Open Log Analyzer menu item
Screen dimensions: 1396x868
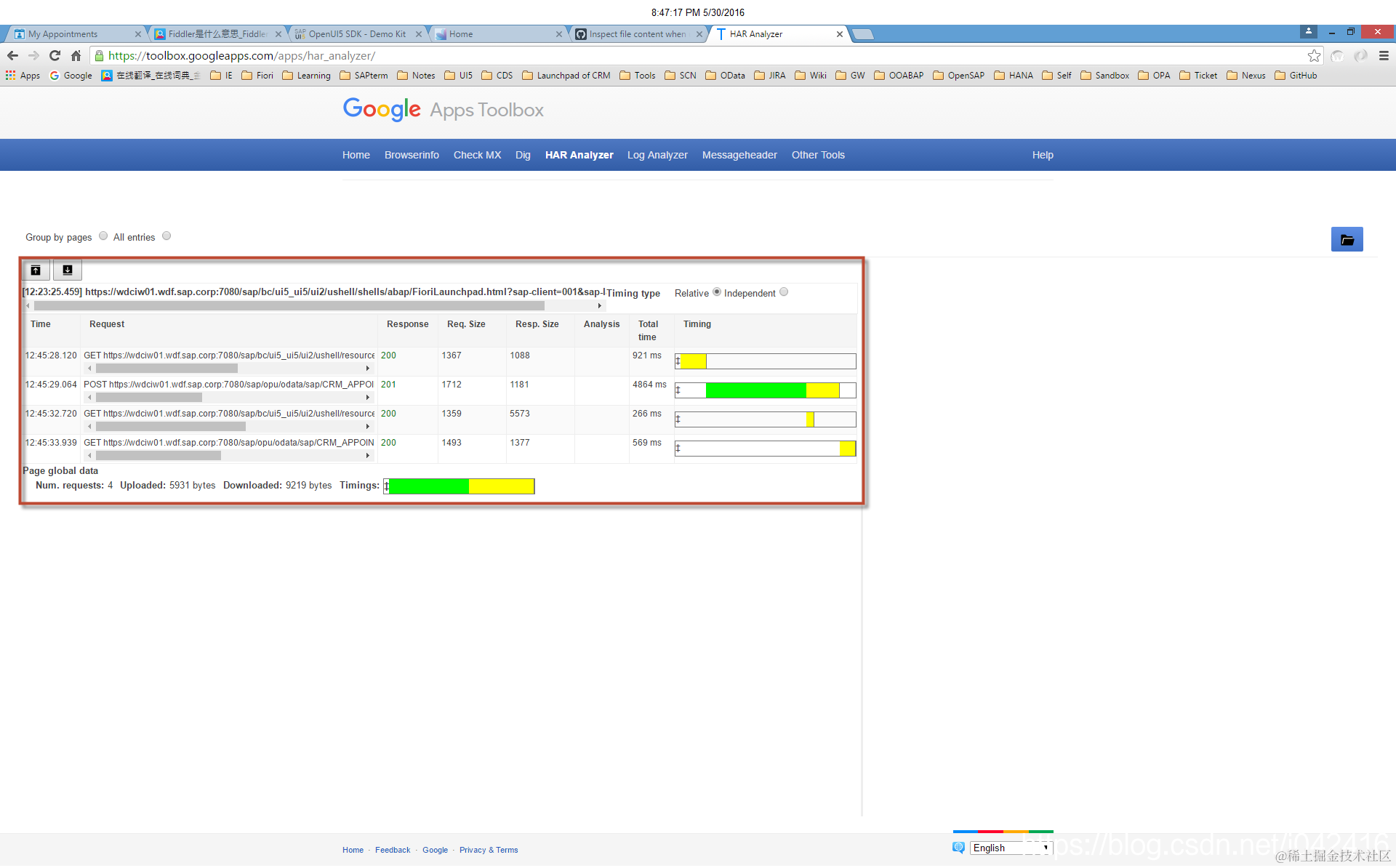pyautogui.click(x=657, y=155)
